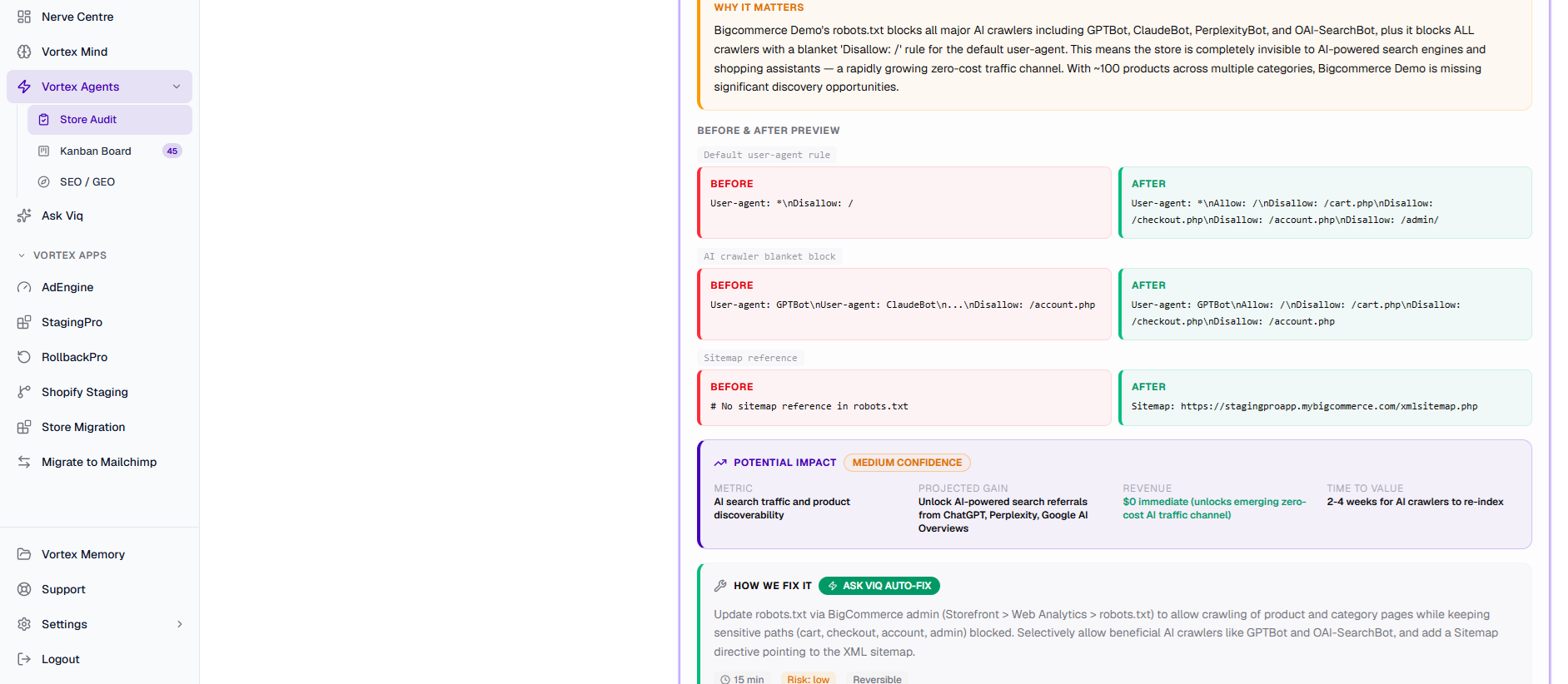Click the Store Migration icon
The image size is (1568, 684).
[24, 427]
